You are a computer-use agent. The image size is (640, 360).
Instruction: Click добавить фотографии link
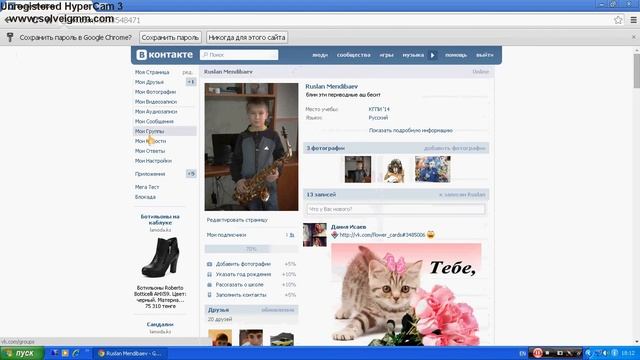(x=455, y=148)
